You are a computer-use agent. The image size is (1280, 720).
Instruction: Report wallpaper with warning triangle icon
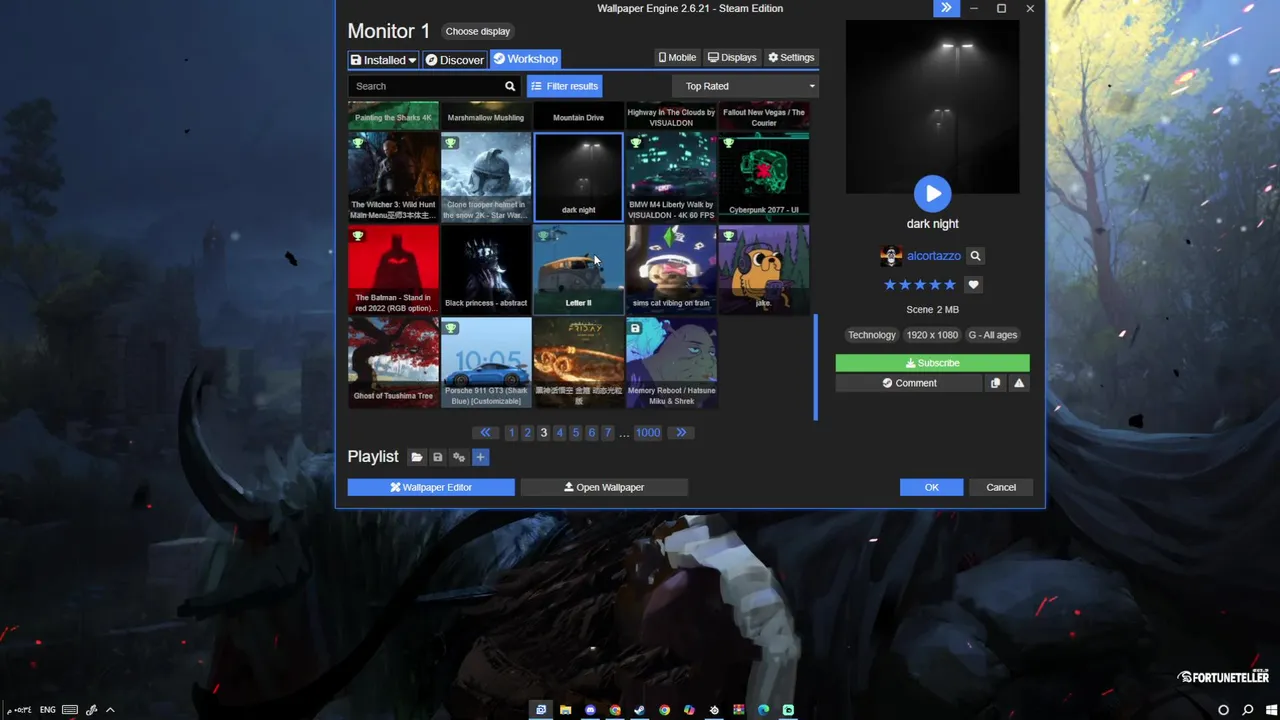coord(1019,383)
